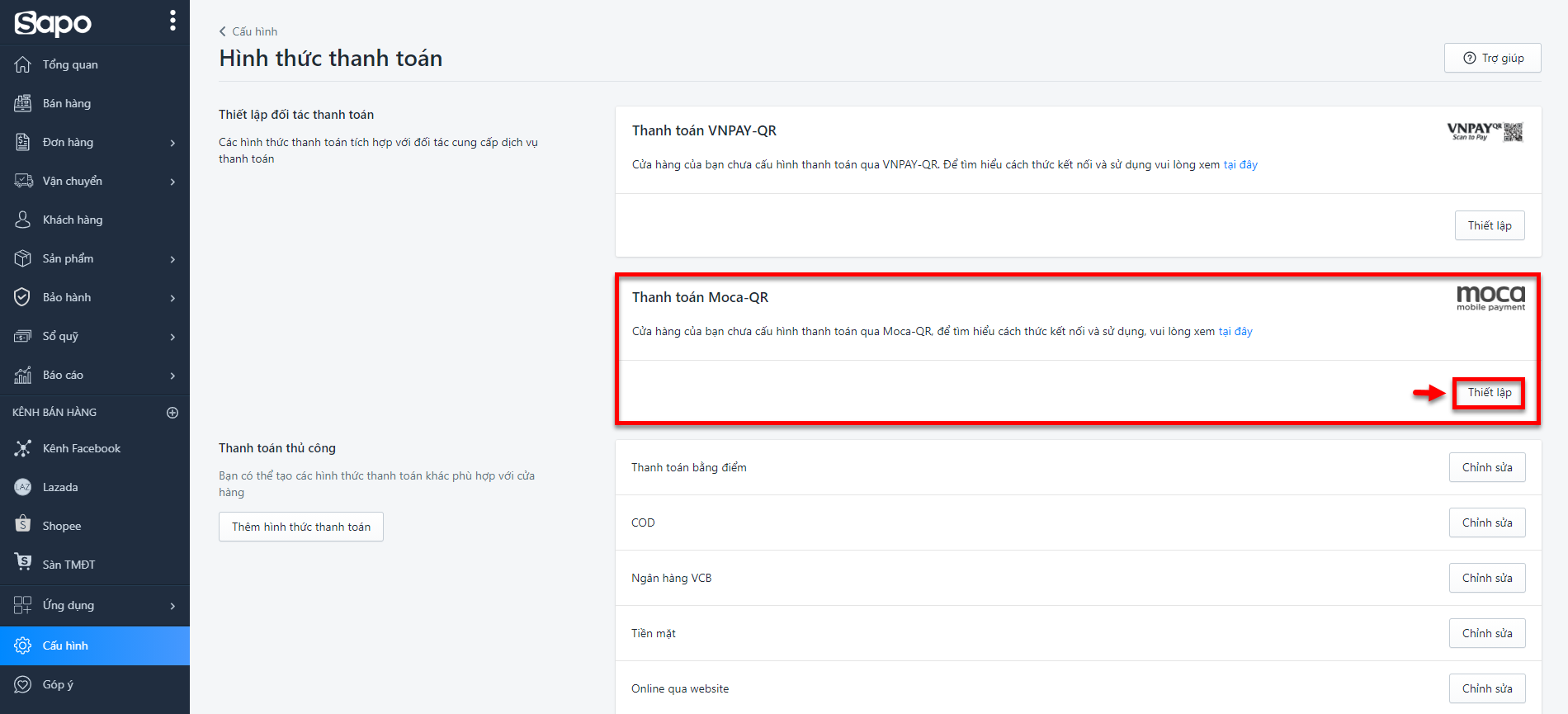1568x714 pixels.
Task: Open the Kênh Facebook channel icon
Action: tap(23, 448)
